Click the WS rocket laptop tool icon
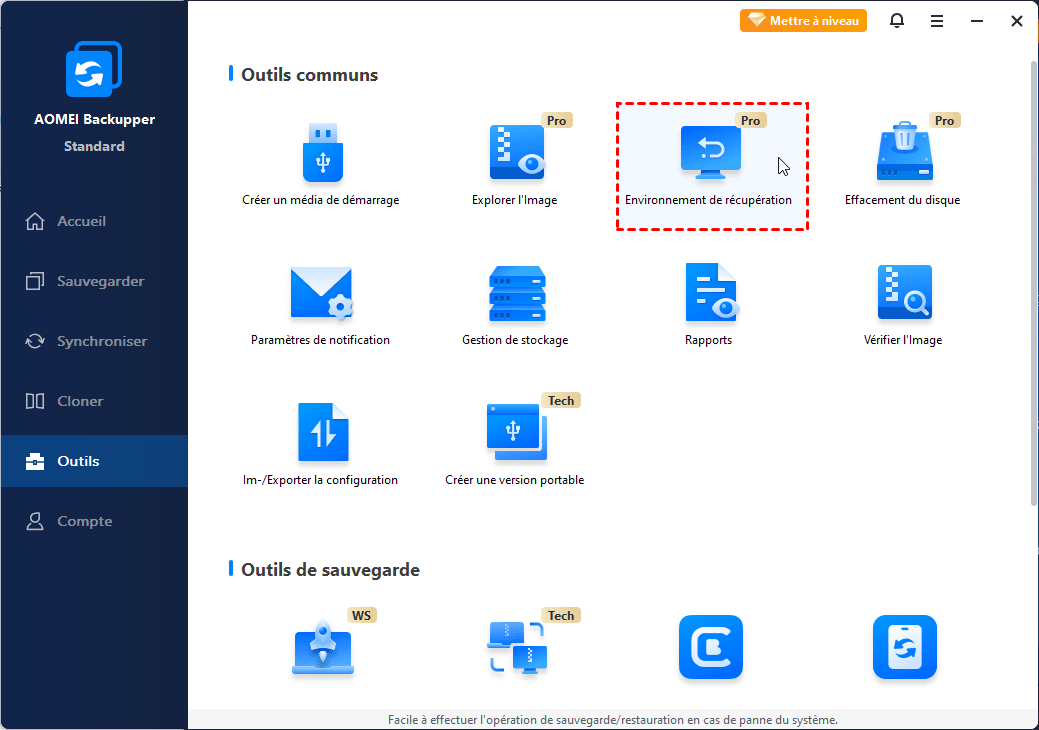 click(323, 647)
